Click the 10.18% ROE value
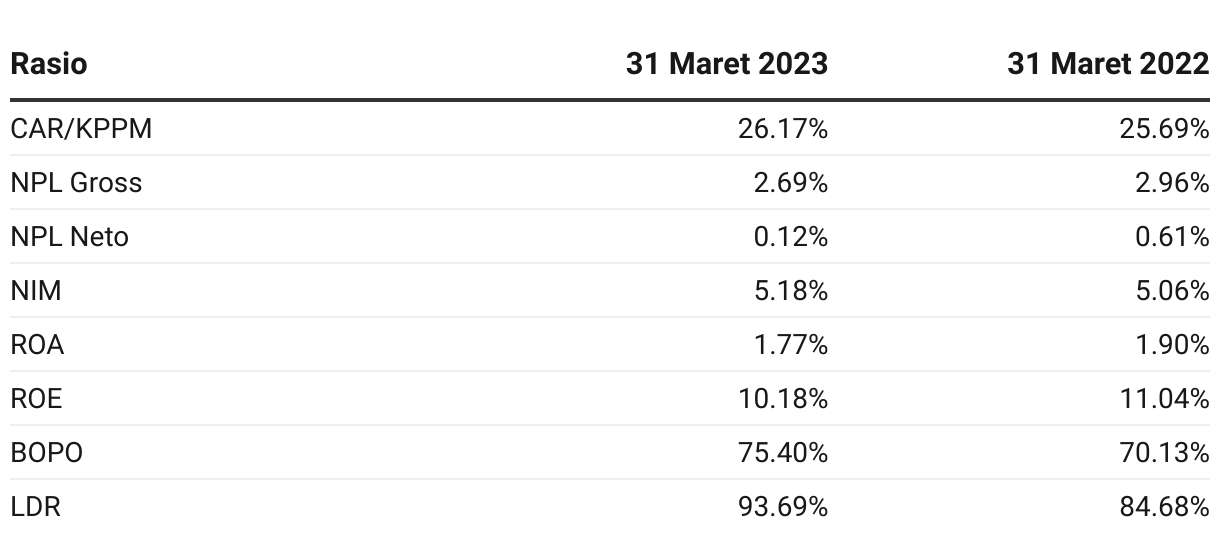 click(x=784, y=399)
